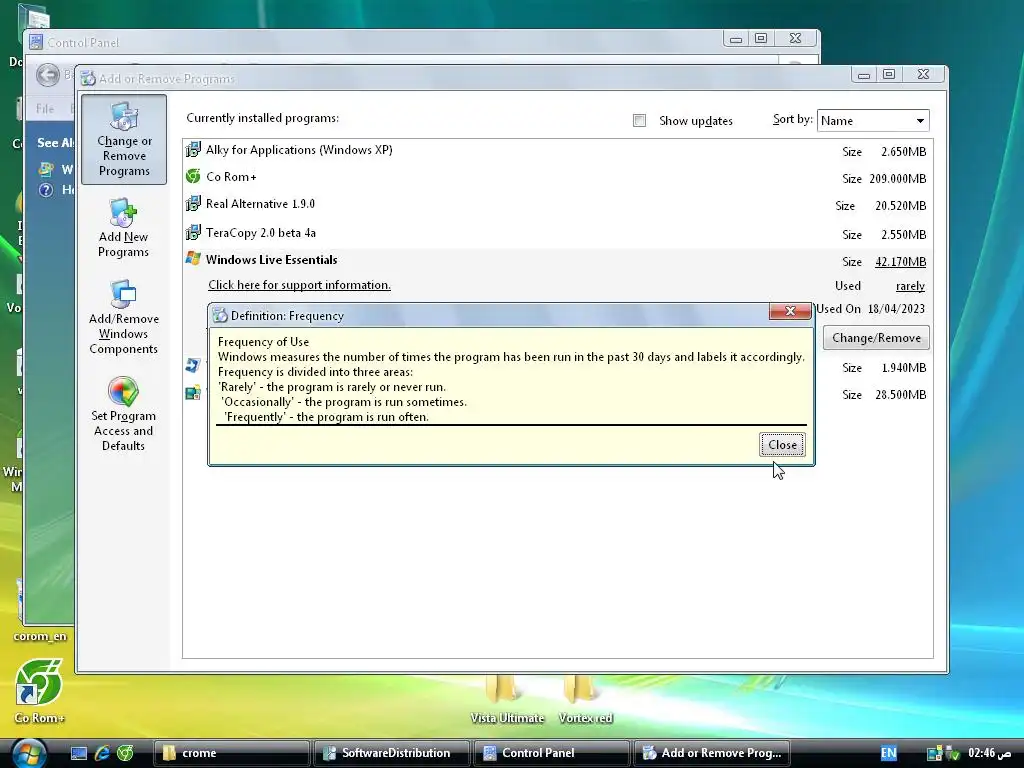Close the Definition: Frequency popup with X
Screen dimensions: 1024x768
(790, 312)
